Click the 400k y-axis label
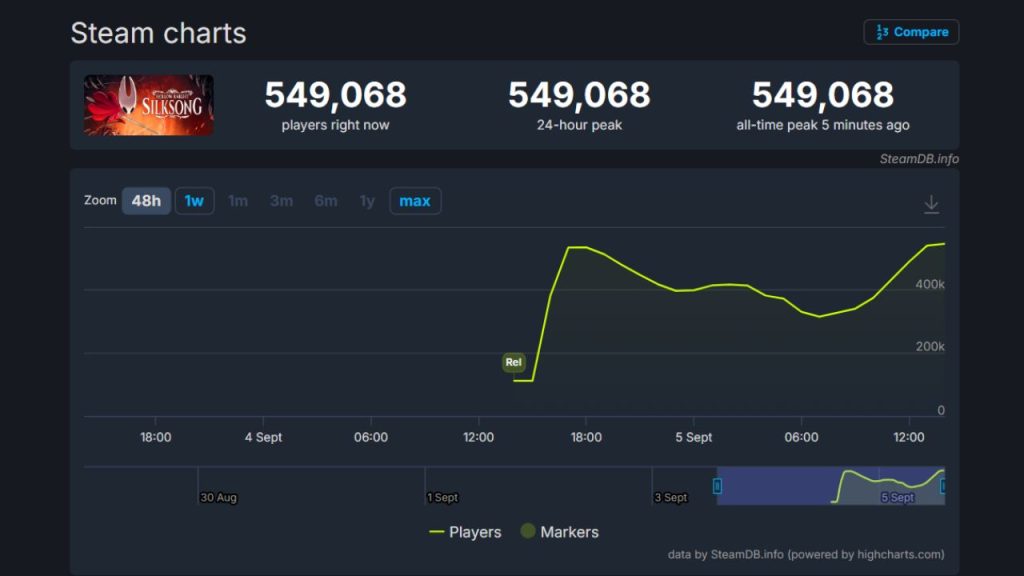The image size is (1024, 576). click(x=930, y=284)
